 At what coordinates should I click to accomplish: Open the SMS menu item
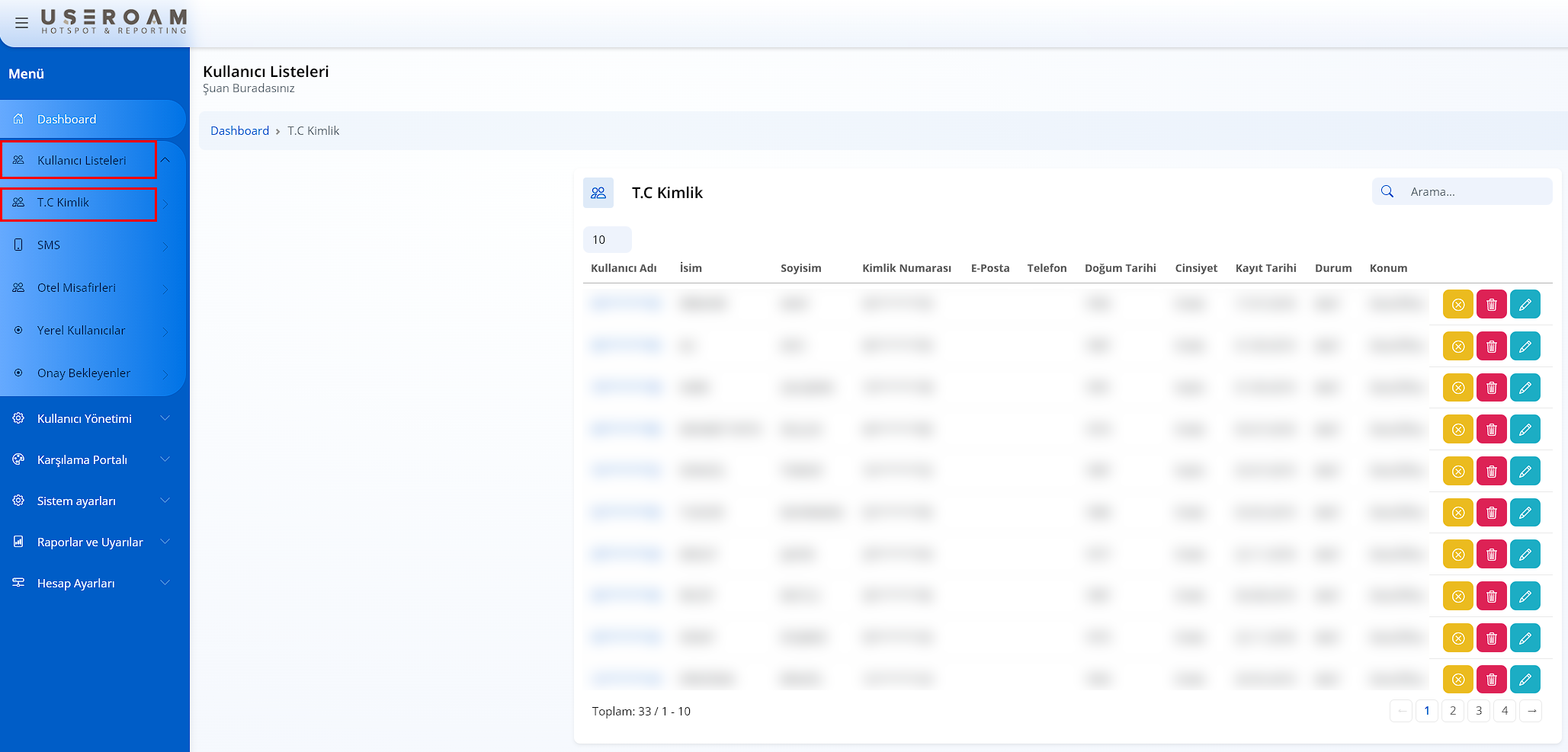click(49, 245)
